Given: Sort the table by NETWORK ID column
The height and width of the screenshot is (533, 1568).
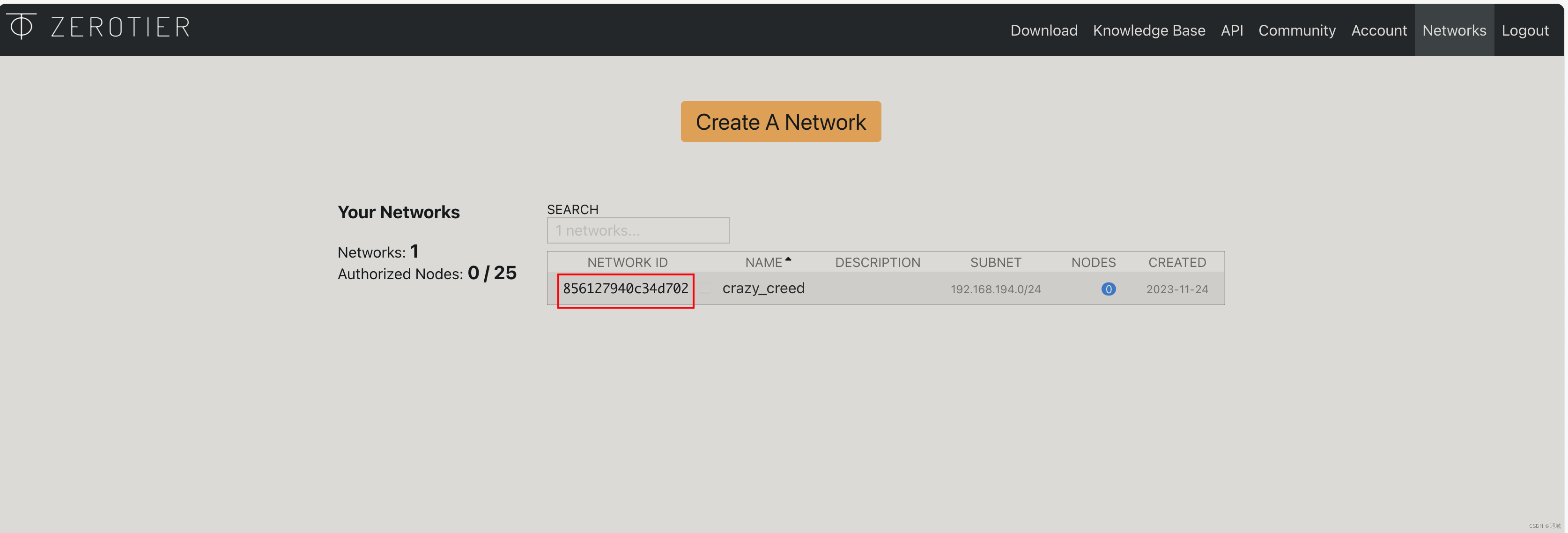Looking at the screenshot, I should point(627,262).
